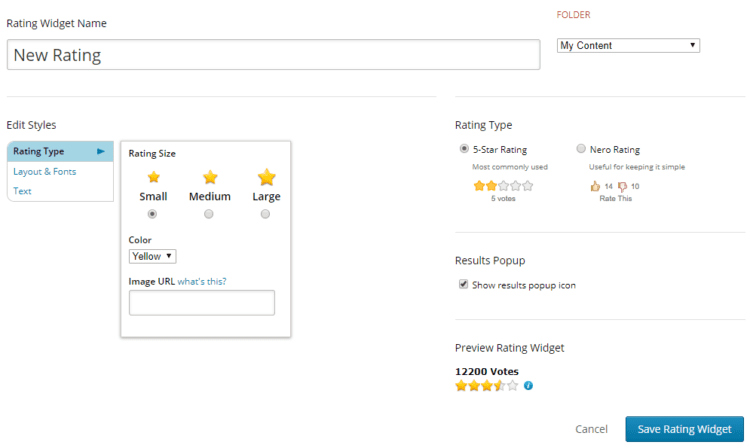The width and height of the screenshot is (750, 448).
Task: Uncheck Show results popup icon checkbox
Action: [x=463, y=284]
